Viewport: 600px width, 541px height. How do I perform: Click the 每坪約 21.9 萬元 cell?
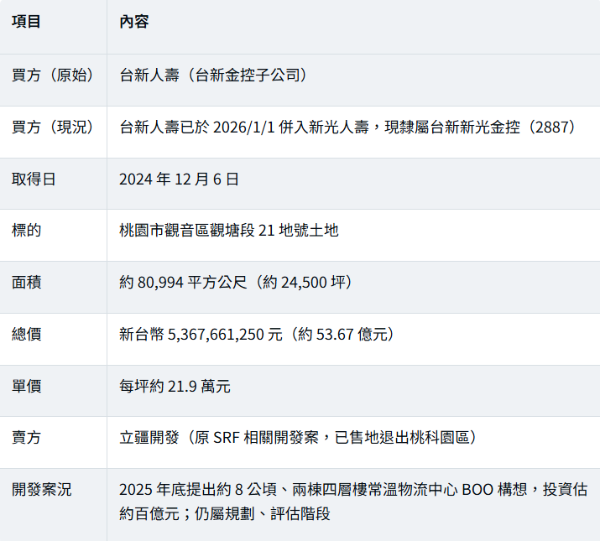coord(175,386)
